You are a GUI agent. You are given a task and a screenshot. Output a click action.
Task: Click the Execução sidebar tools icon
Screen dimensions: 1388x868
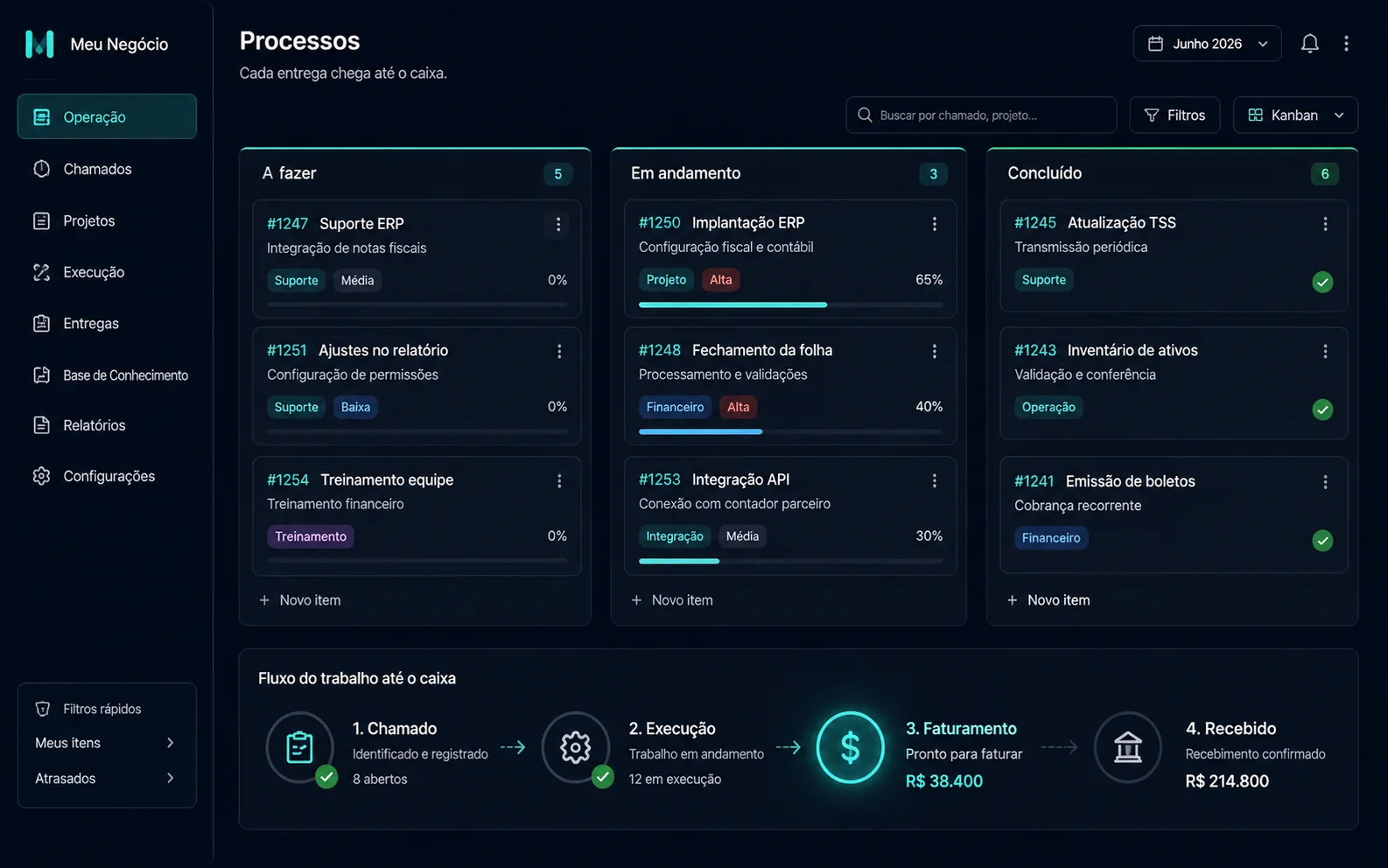pyautogui.click(x=41, y=272)
